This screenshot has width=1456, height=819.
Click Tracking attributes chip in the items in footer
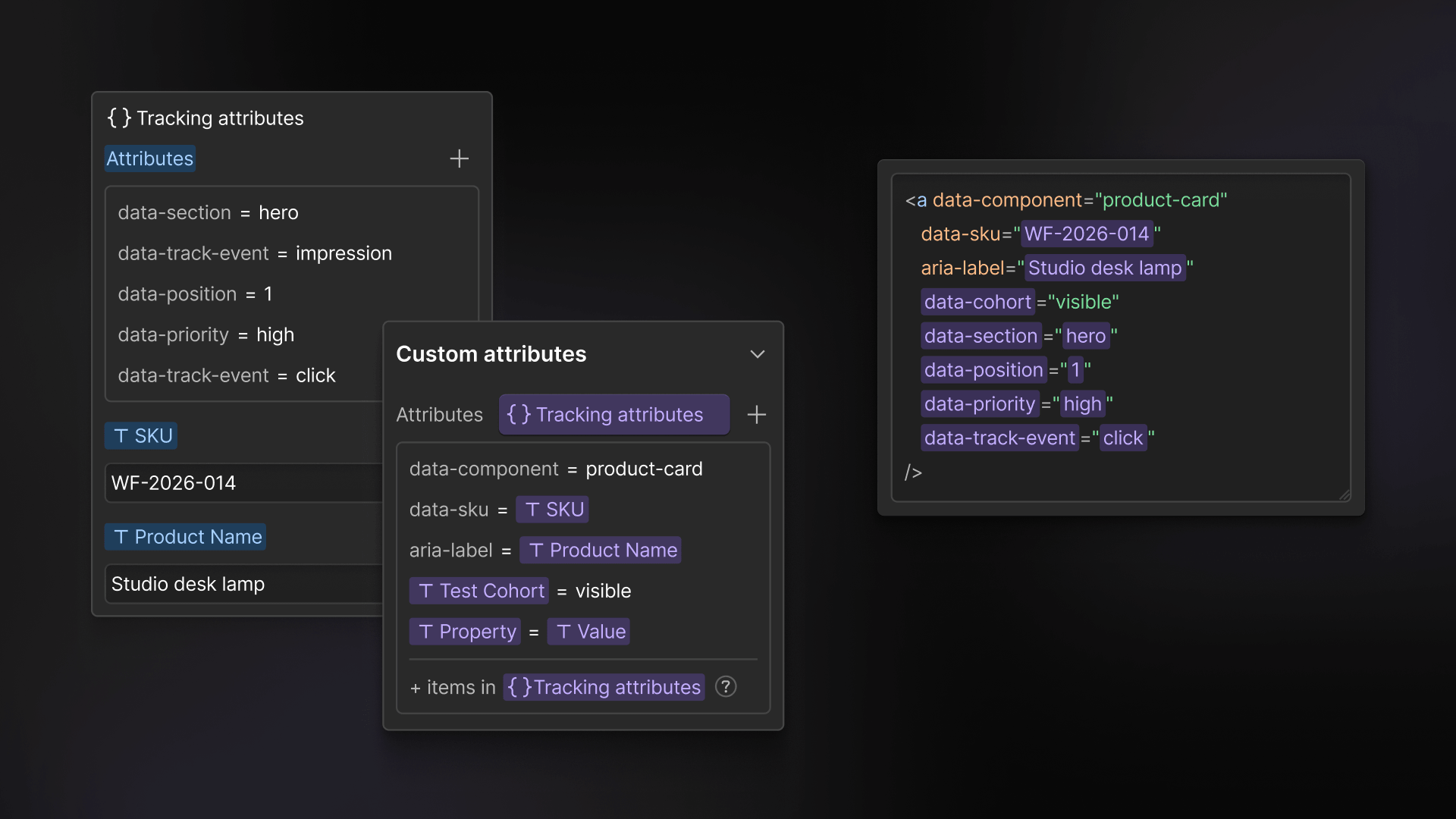pos(604,687)
